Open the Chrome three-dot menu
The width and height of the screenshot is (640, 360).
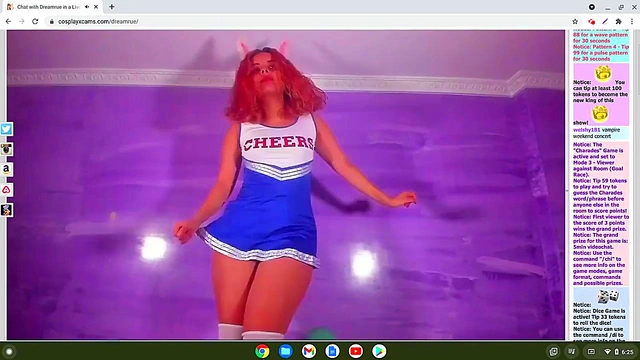point(632,21)
